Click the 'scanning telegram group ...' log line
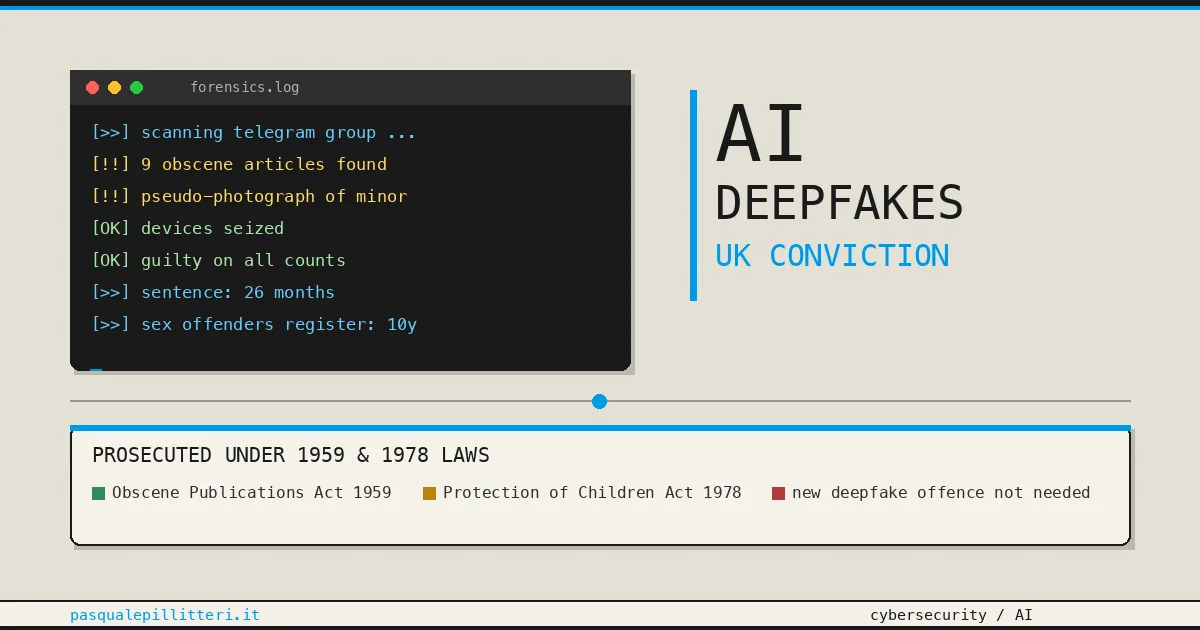Image resolution: width=1200 pixels, height=630 pixels. point(253,132)
